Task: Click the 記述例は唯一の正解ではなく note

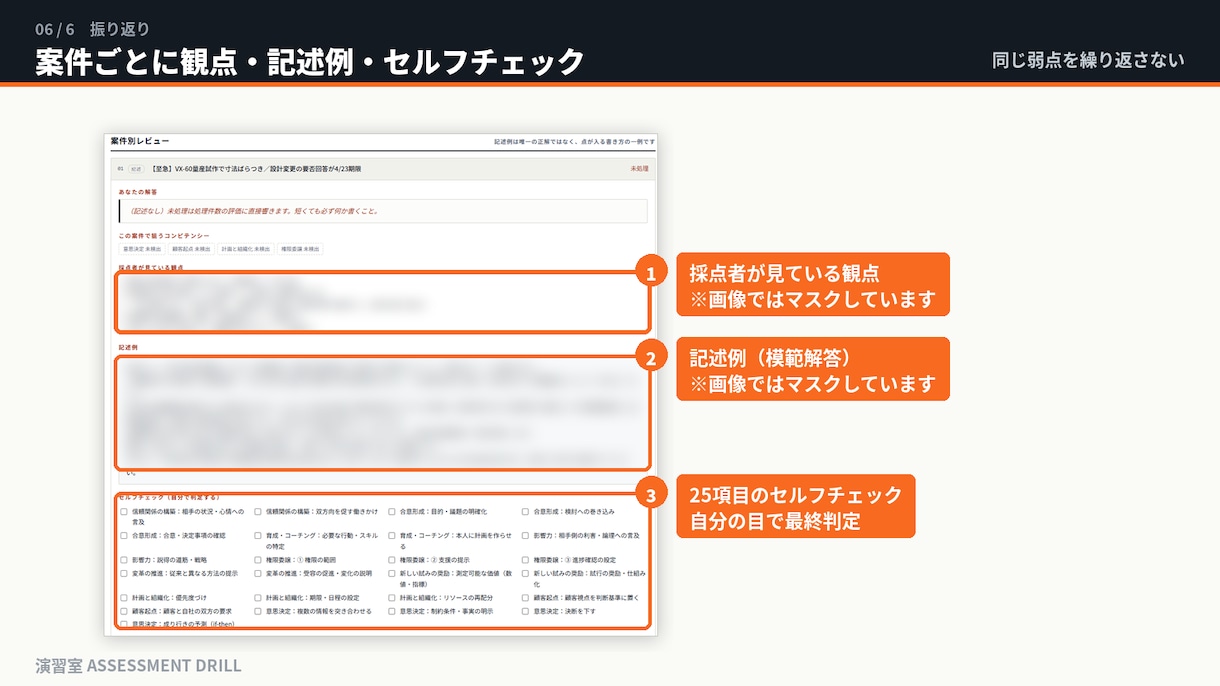Action: click(x=575, y=142)
